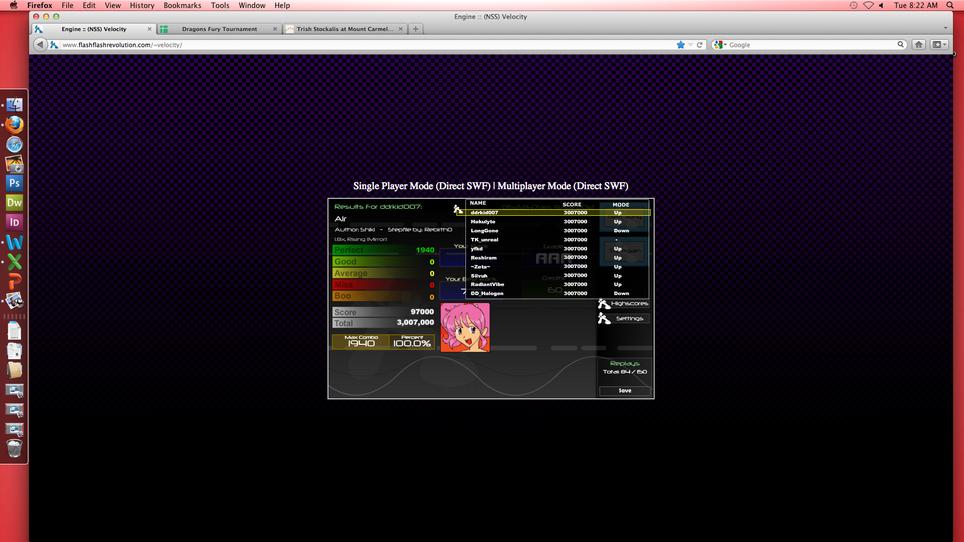
Task: Select Hakulyte highscore row
Action: coord(558,222)
